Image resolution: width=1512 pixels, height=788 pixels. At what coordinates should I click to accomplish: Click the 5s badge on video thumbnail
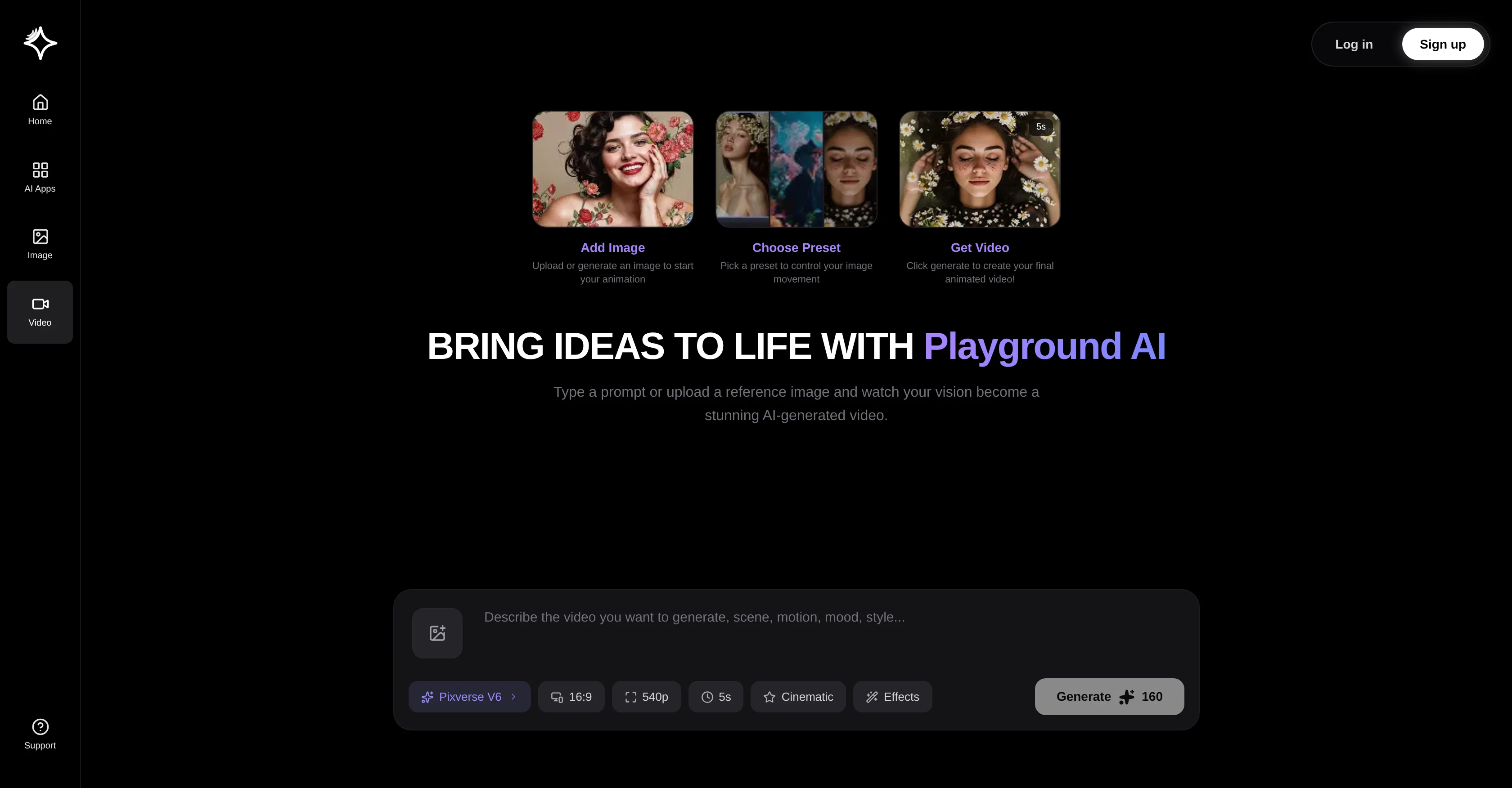pos(1041,127)
